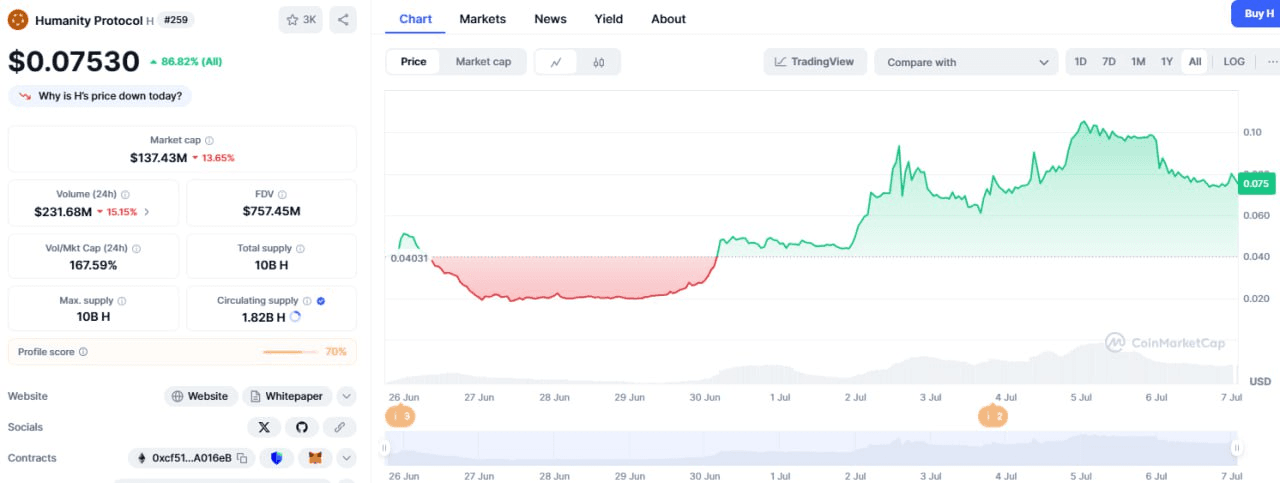Click the 26 Jun event marker 3
Screen dimensions: 1280x483
pyautogui.click(x=400, y=416)
